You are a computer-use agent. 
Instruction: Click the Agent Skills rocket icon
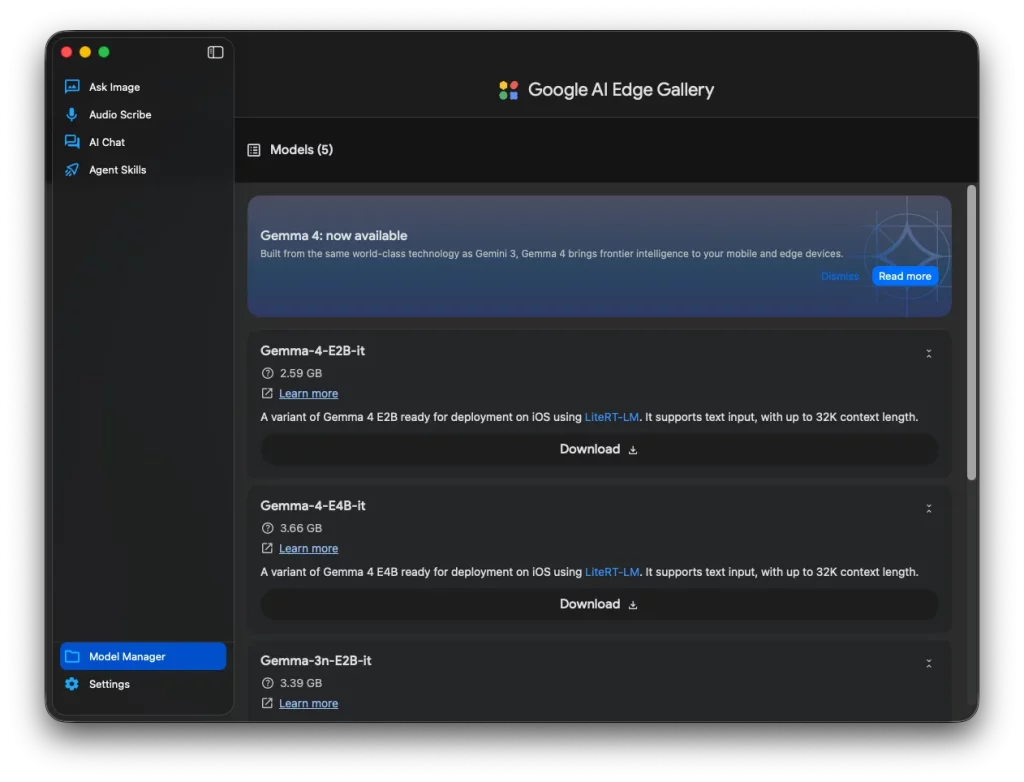pos(72,170)
